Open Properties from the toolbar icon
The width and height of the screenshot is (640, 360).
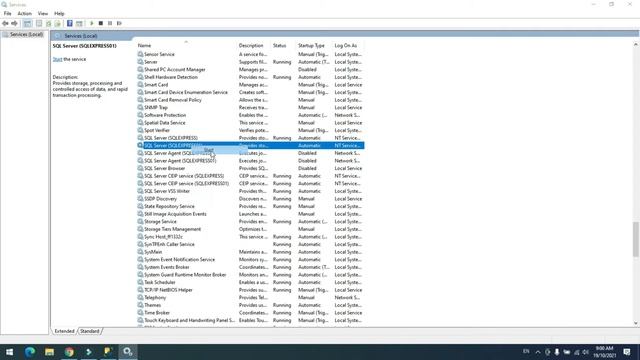39,23
